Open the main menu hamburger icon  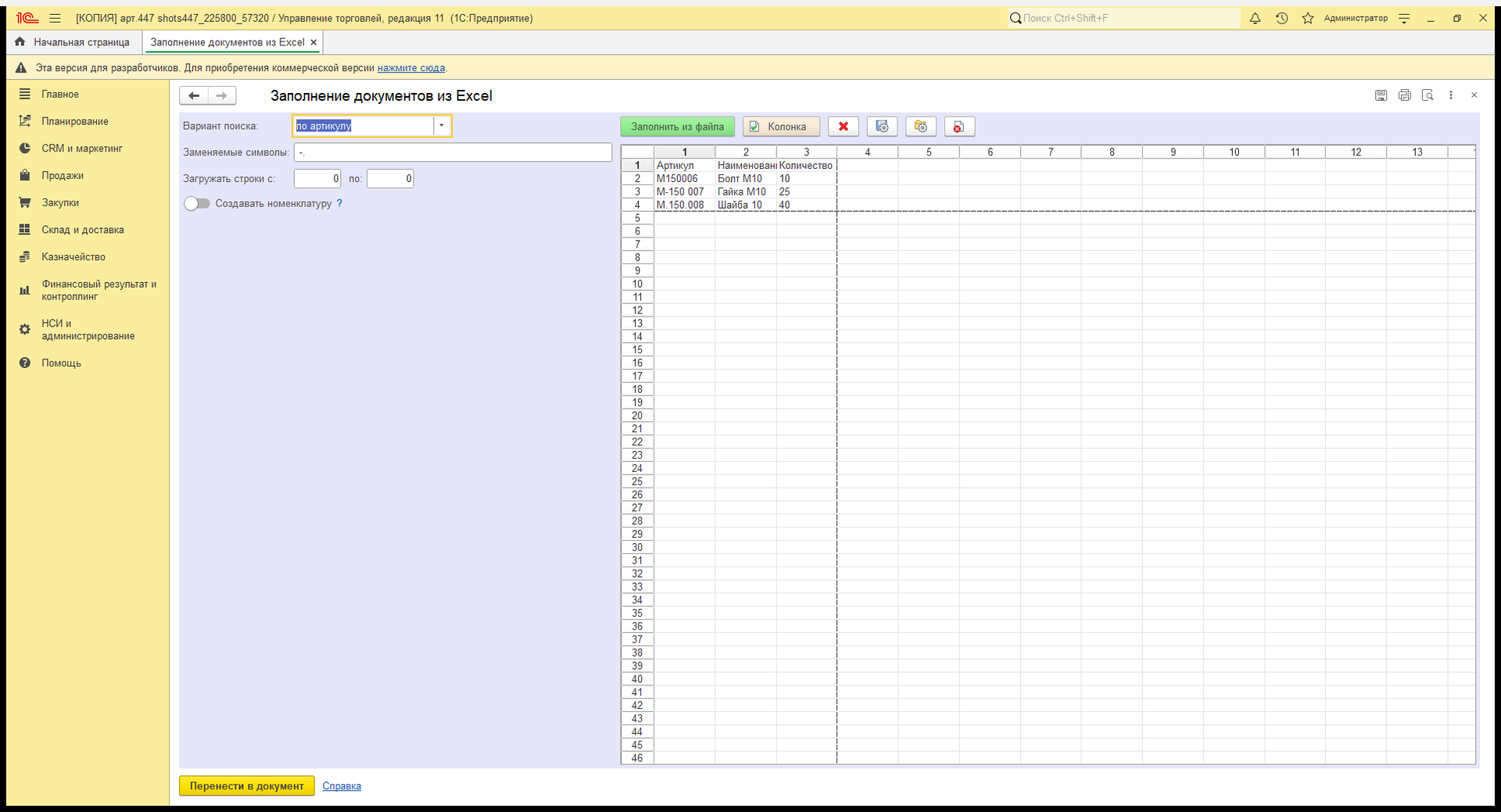[x=55, y=18]
